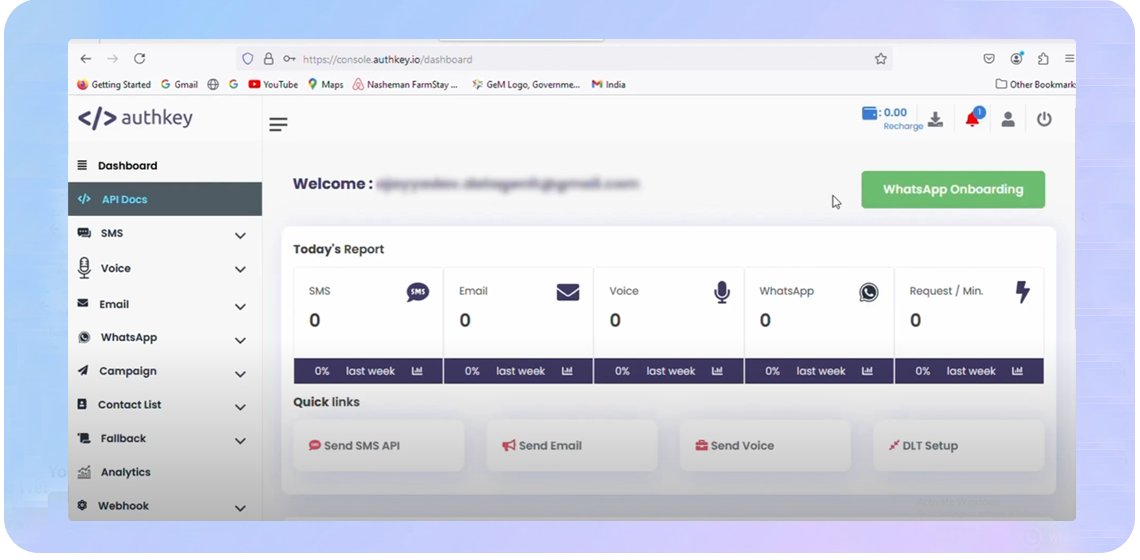1140x560 pixels.
Task: Bookmark this page with the star icon
Action: point(880,59)
